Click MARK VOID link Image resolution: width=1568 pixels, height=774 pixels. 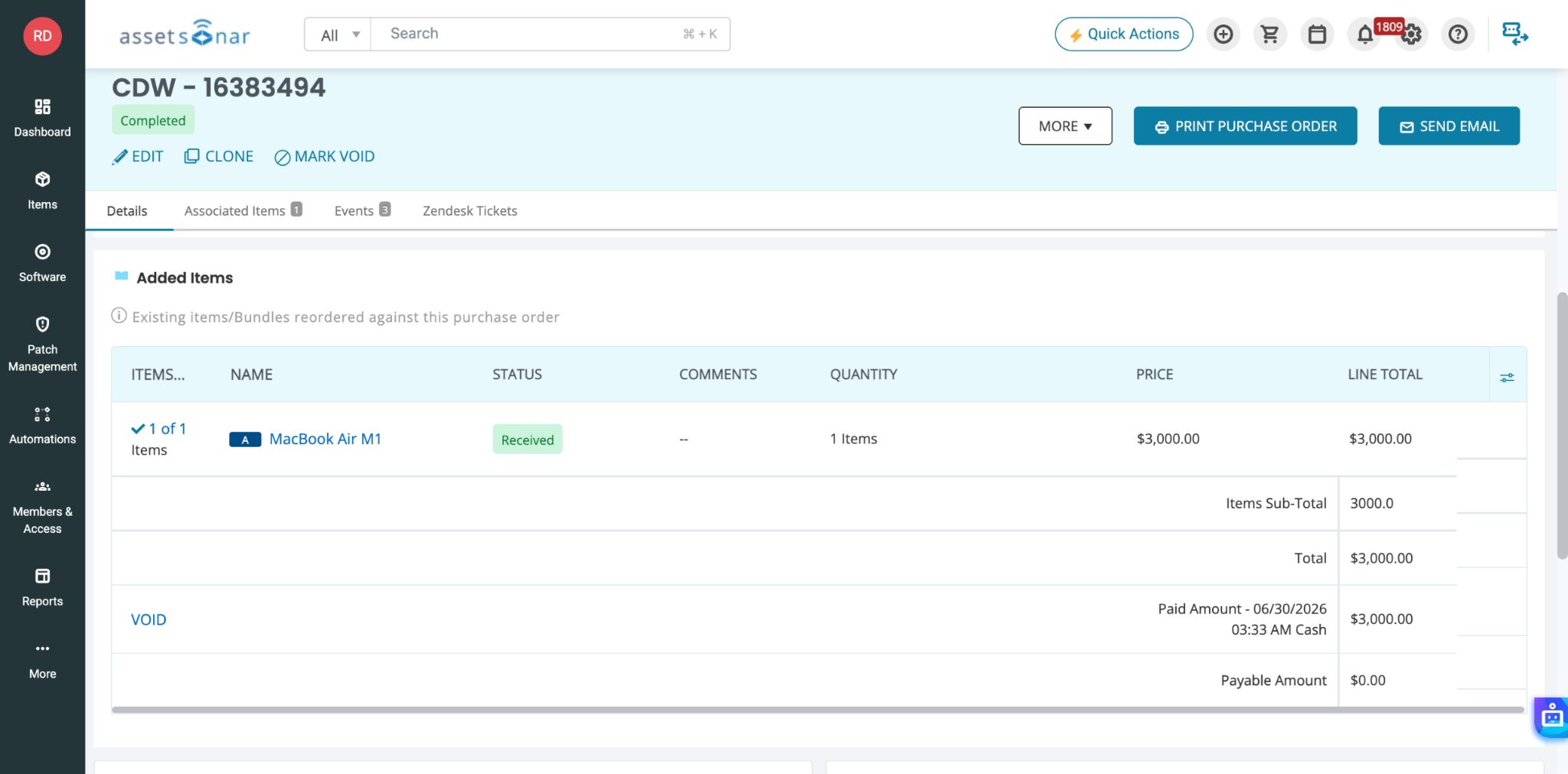[x=325, y=156]
